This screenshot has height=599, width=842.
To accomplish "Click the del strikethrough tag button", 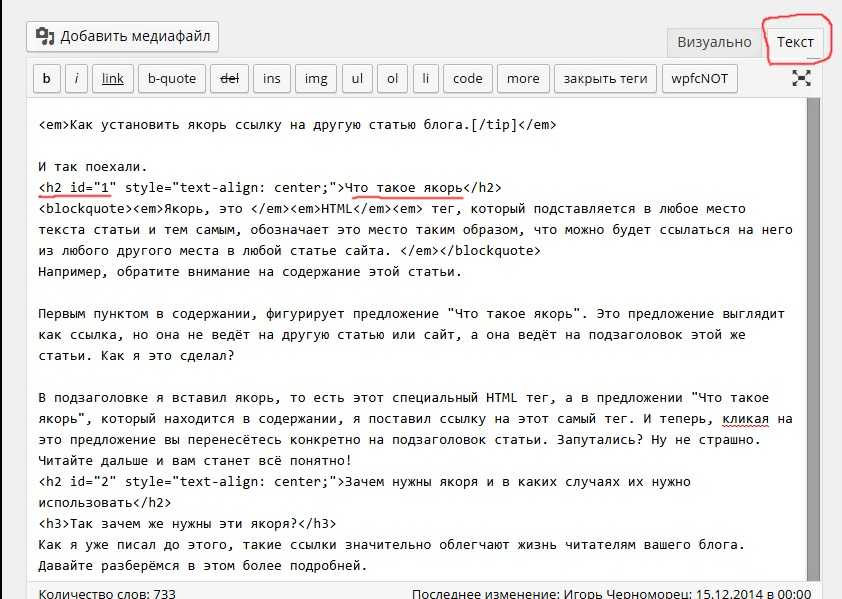I will click(229, 78).
